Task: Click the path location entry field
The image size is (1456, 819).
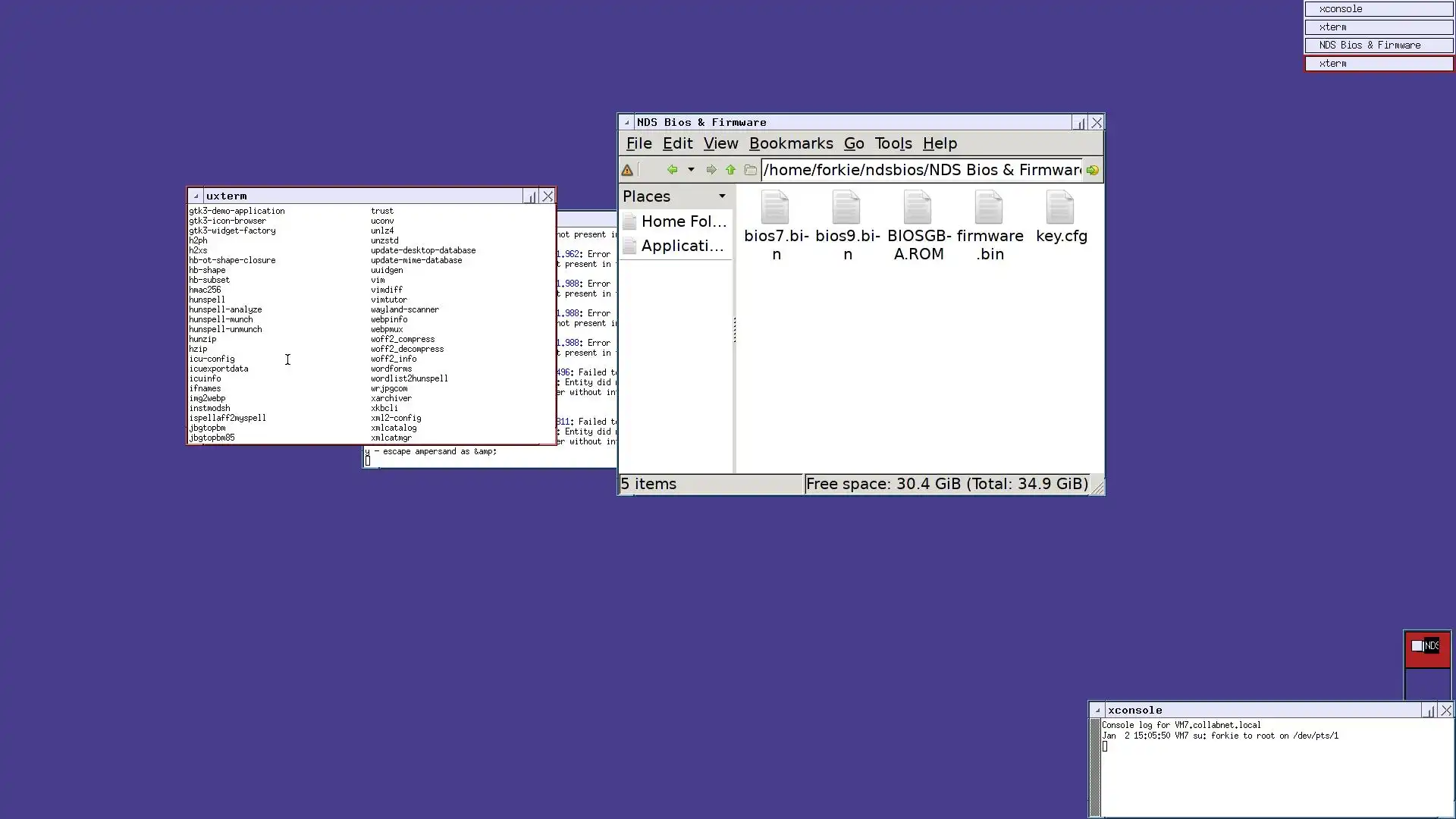Action: [921, 170]
